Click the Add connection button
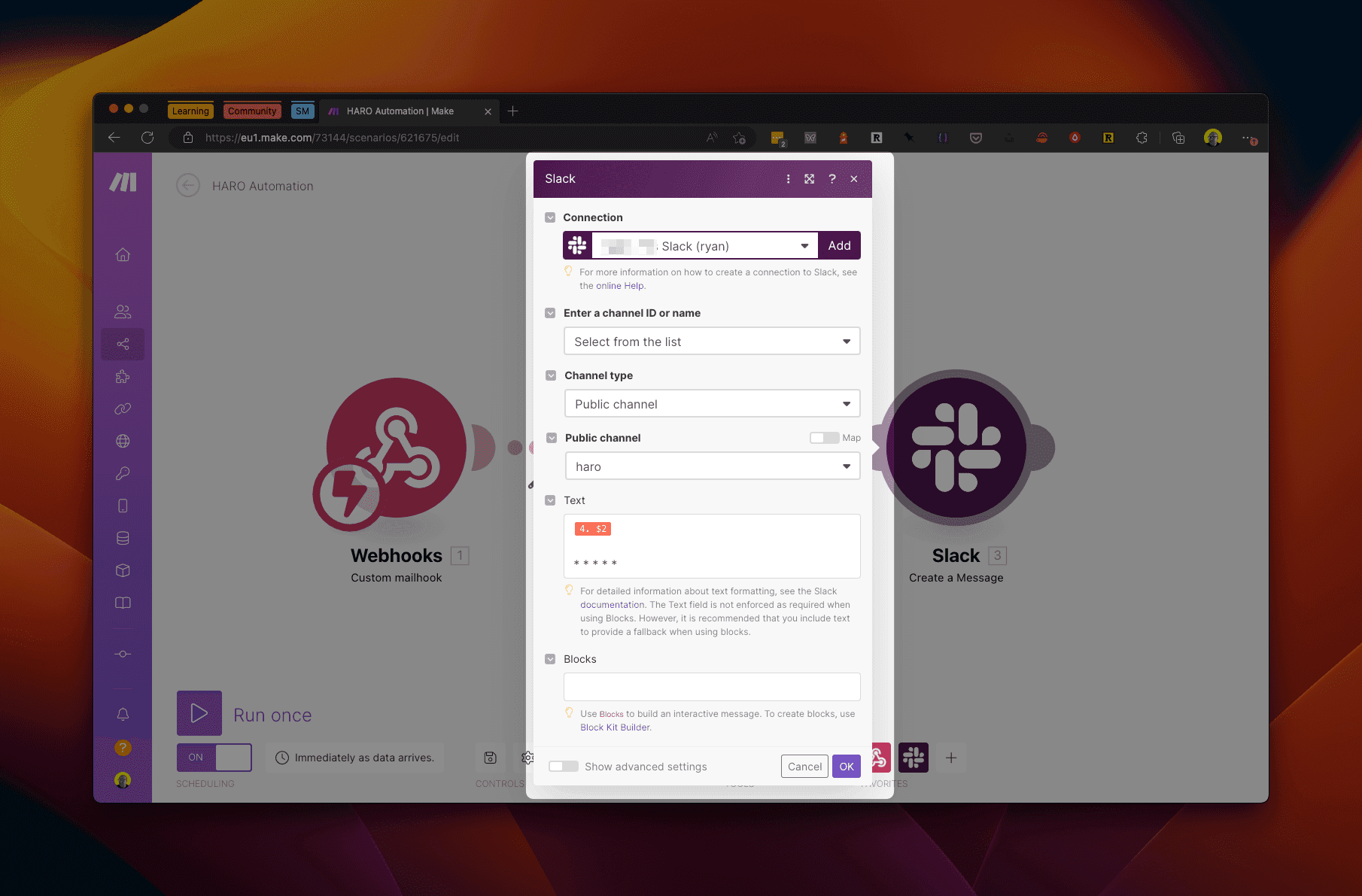 coord(839,246)
